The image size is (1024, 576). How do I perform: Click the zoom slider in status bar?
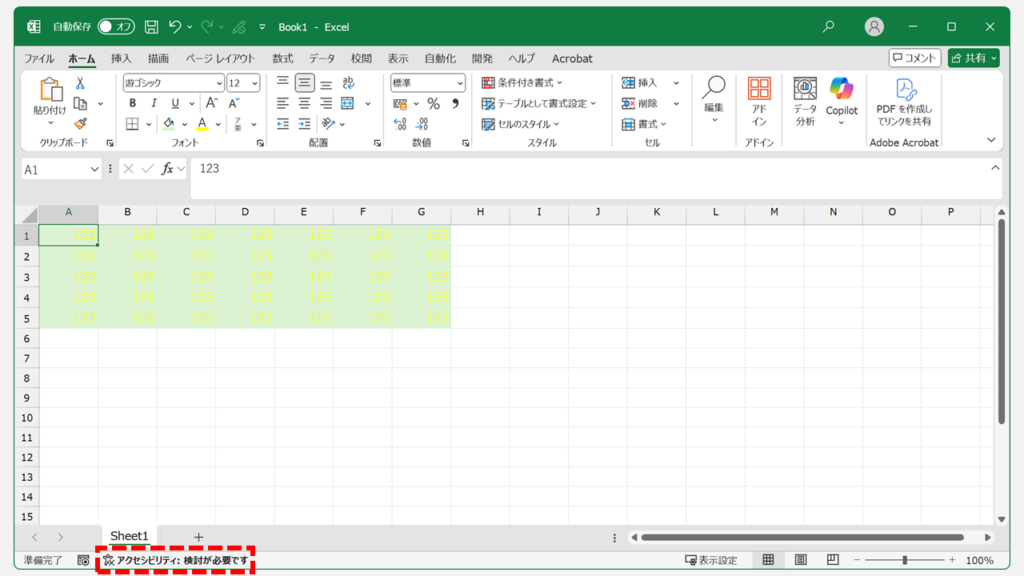tap(905, 561)
